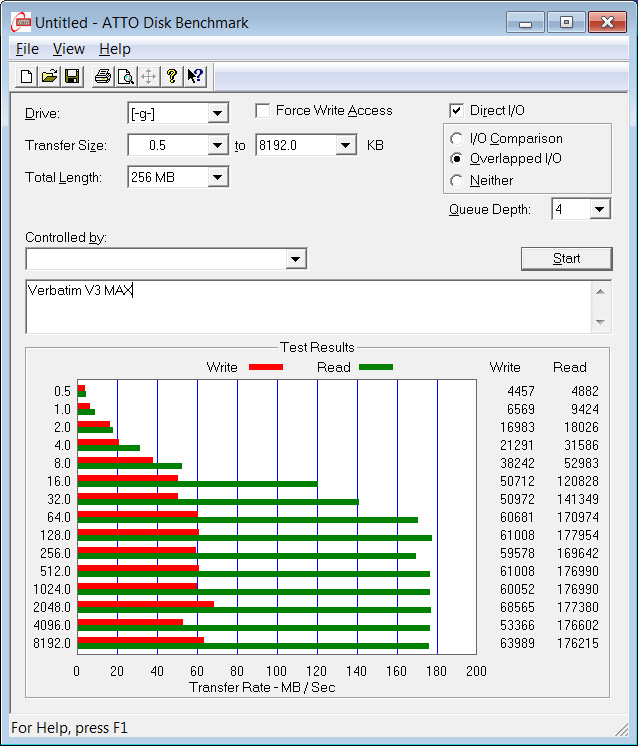Viewport: 638px width, 746px height.
Task: Click the Write column header
Action: click(x=505, y=367)
